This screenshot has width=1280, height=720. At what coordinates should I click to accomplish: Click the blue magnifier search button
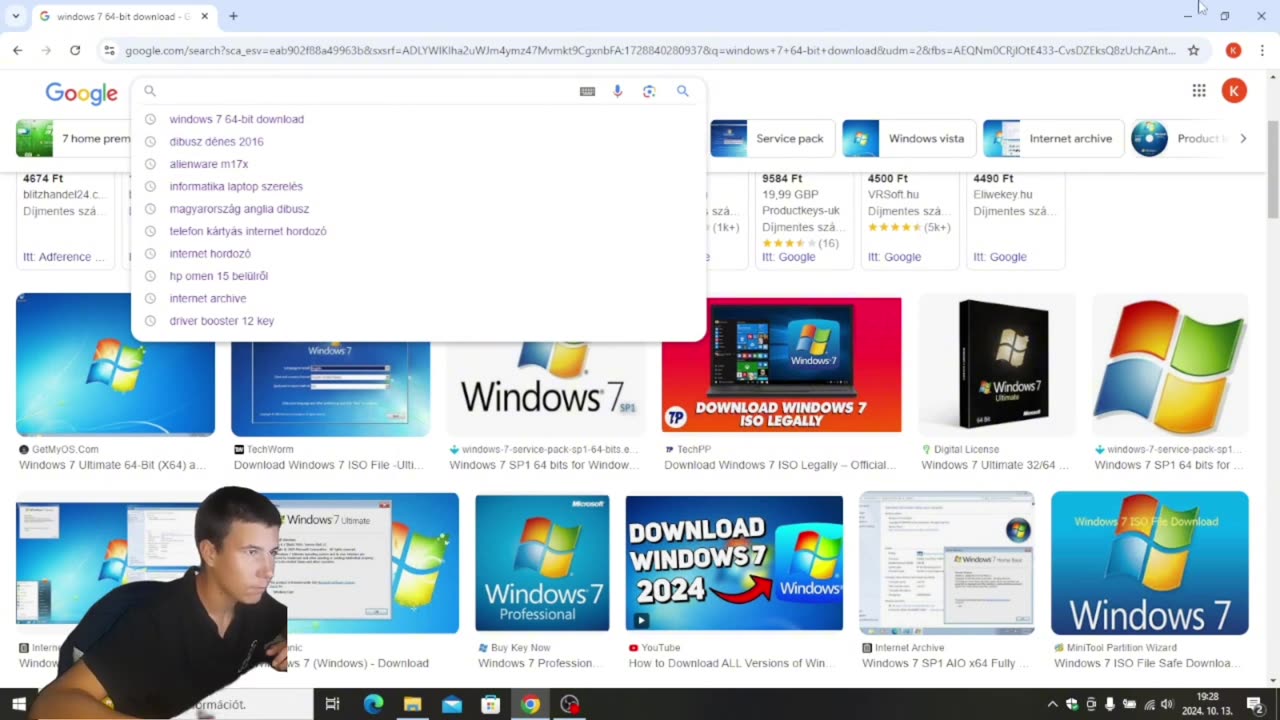tap(683, 91)
